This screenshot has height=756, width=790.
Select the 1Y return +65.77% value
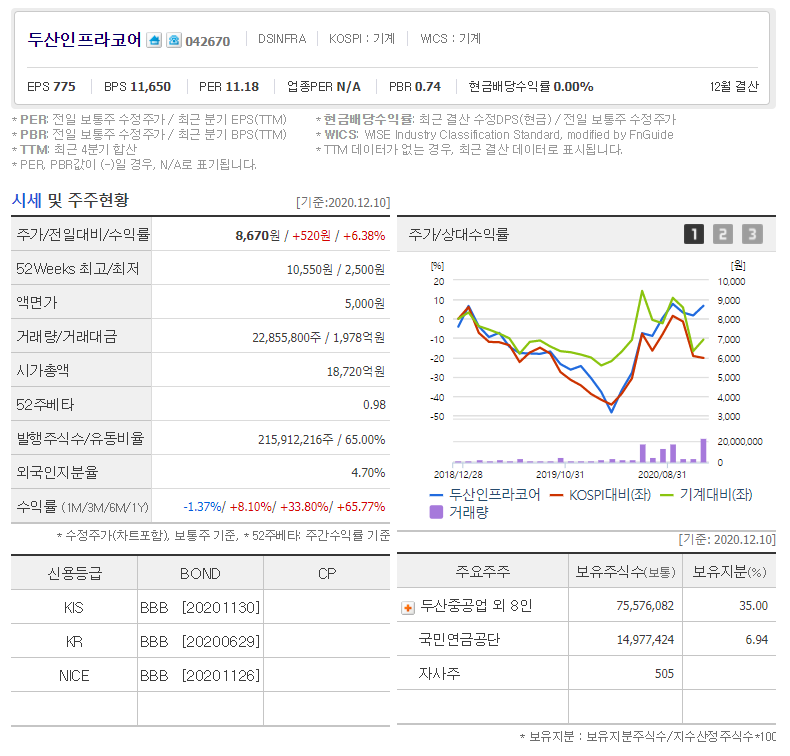(x=361, y=507)
